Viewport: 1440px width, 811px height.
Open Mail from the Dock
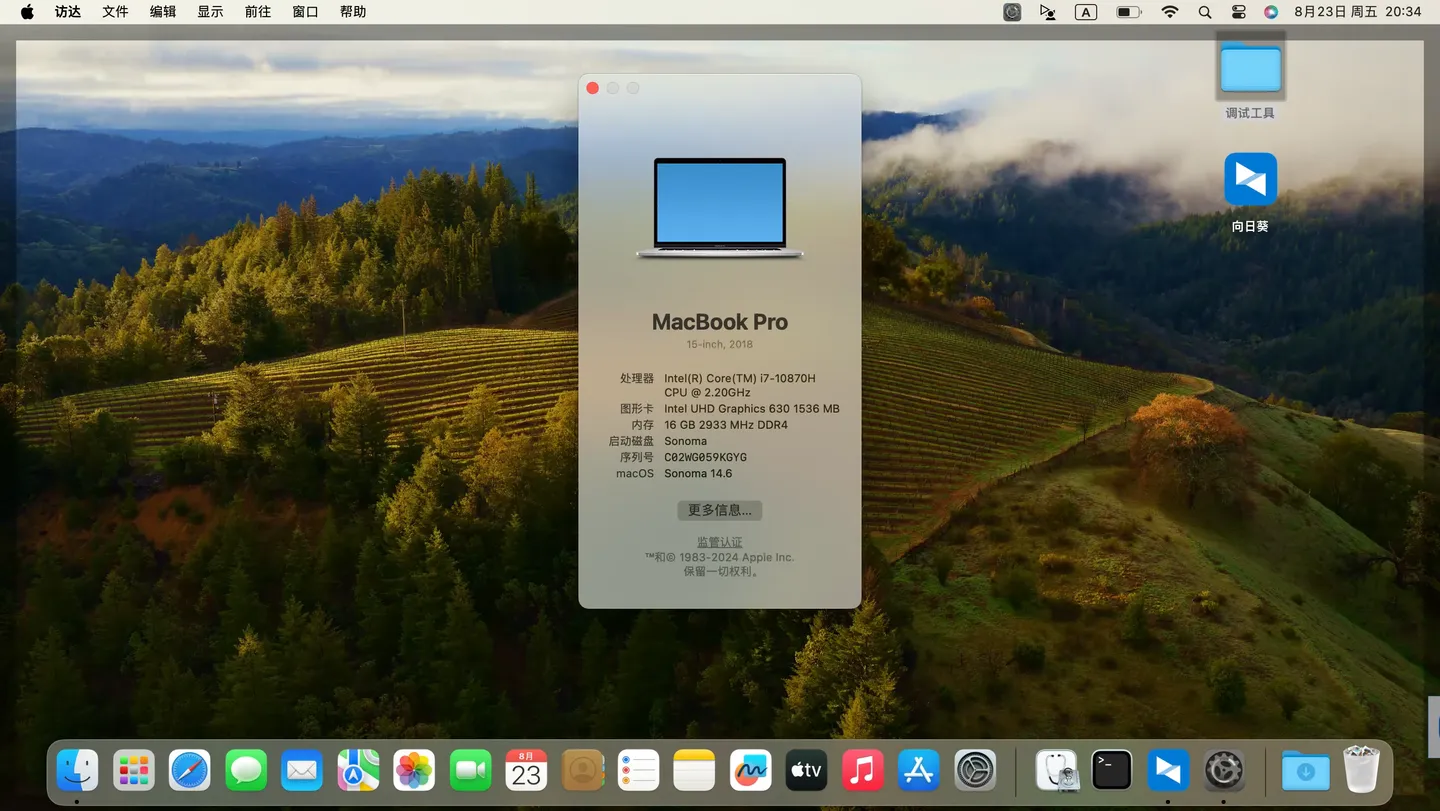pos(302,770)
